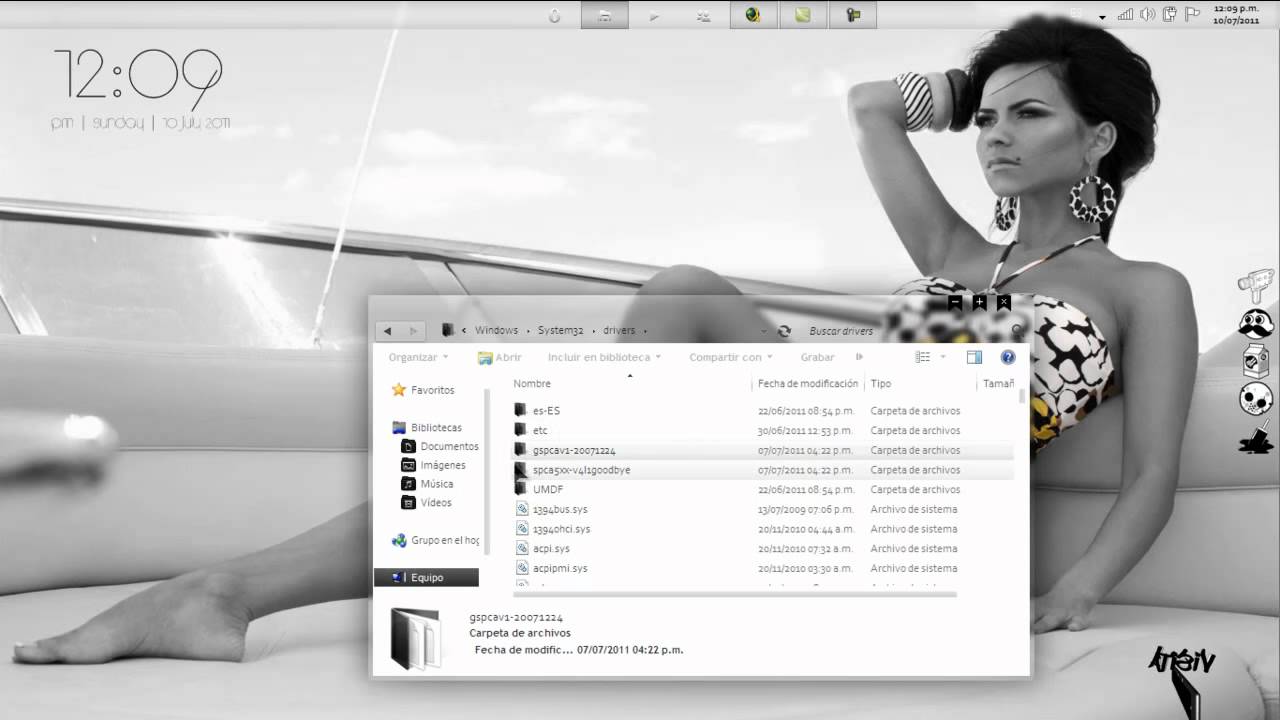Open the green note icon in top dock

(803, 15)
